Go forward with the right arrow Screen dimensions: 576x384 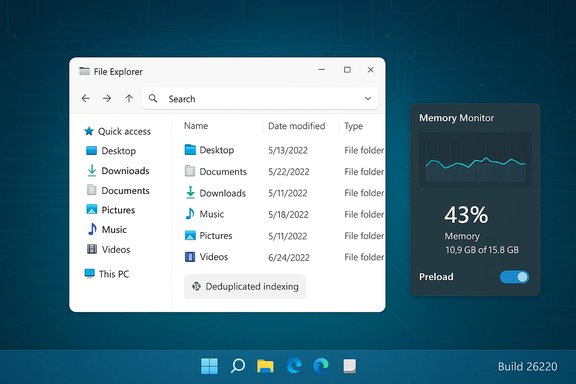point(107,98)
